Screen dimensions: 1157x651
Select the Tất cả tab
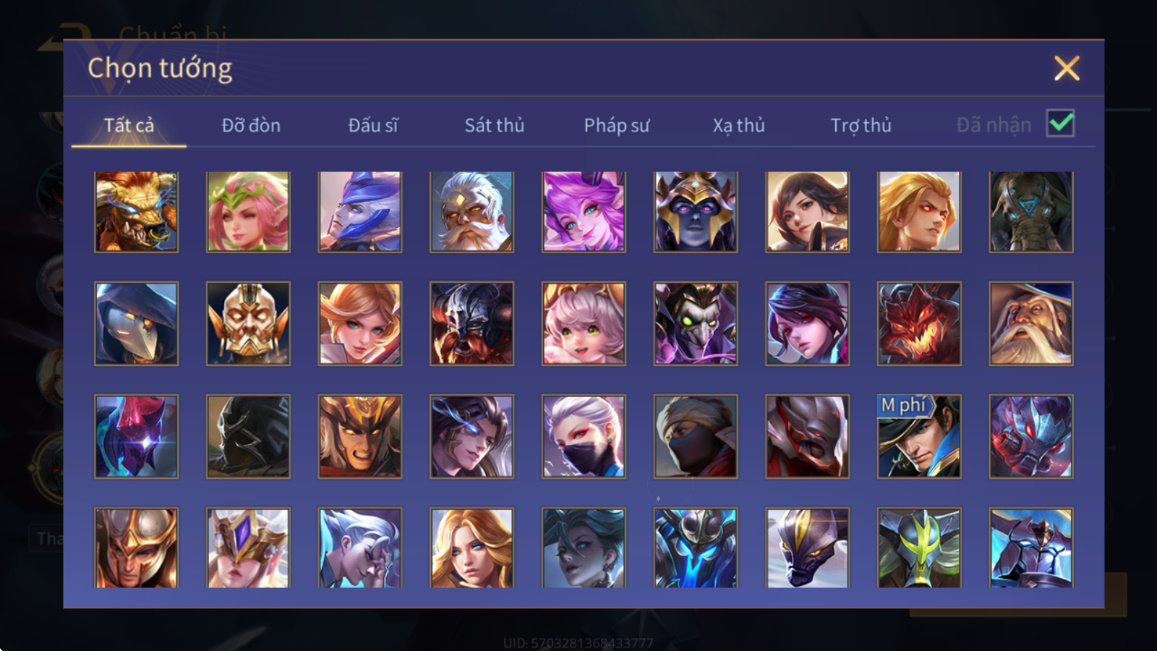pyautogui.click(x=129, y=125)
